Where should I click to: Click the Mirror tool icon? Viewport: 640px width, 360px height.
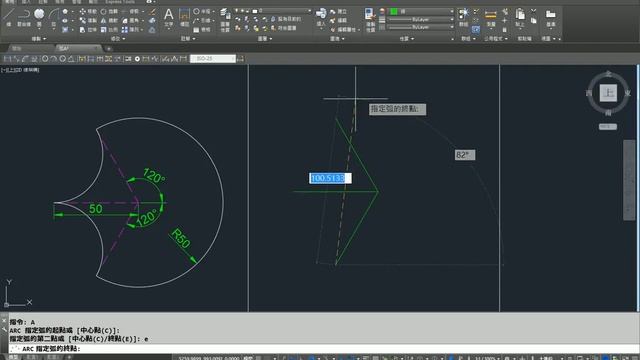(x=104, y=20)
